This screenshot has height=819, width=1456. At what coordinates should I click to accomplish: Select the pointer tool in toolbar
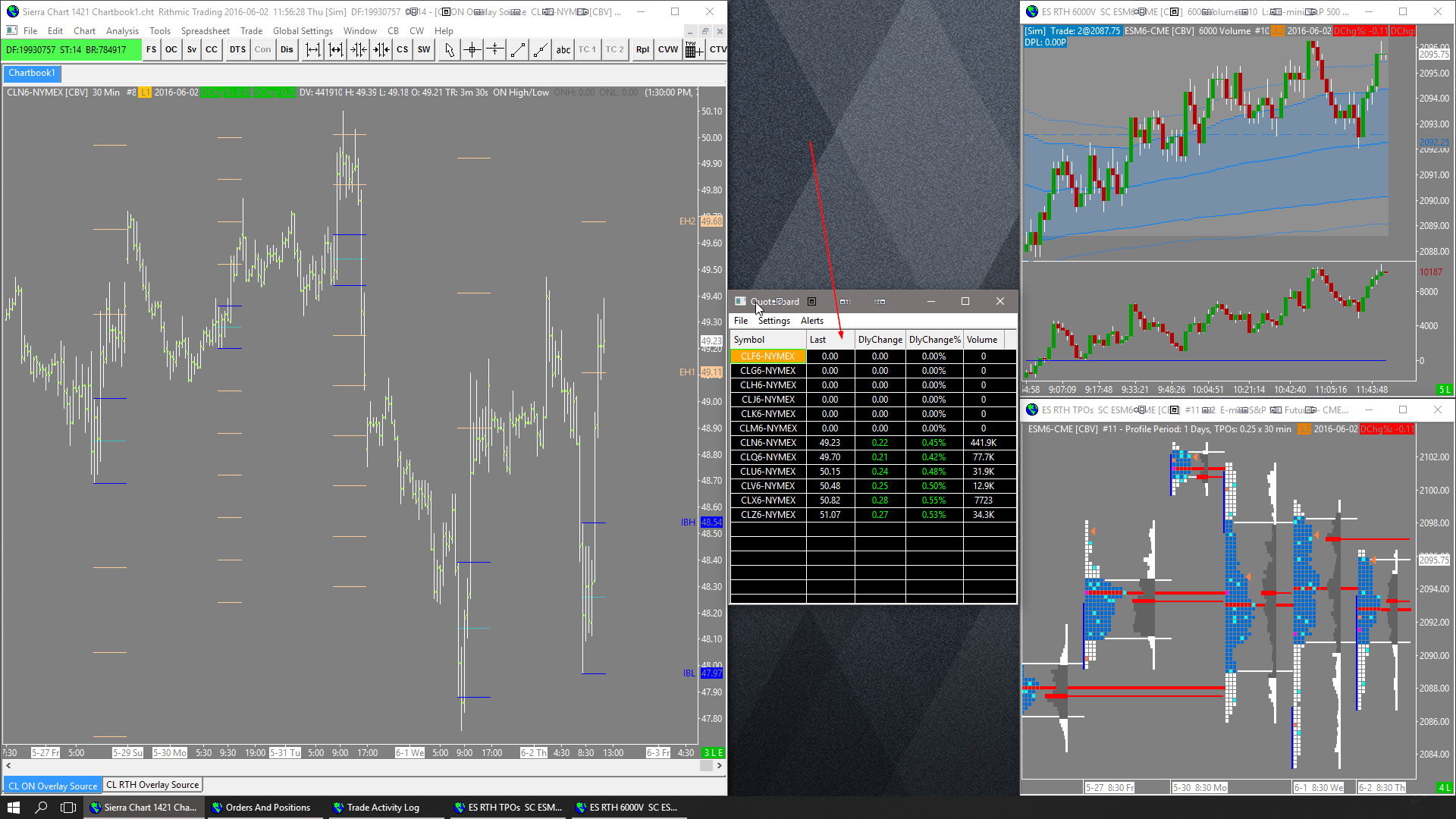coord(449,50)
